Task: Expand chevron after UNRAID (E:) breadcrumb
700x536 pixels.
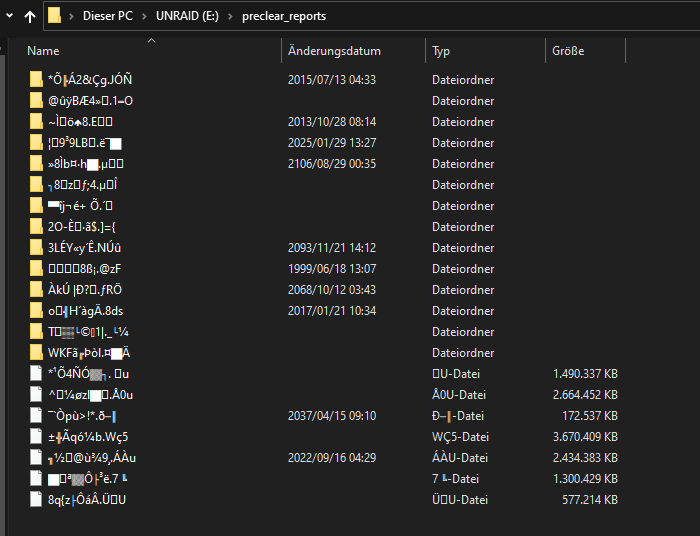Action: [x=230, y=17]
